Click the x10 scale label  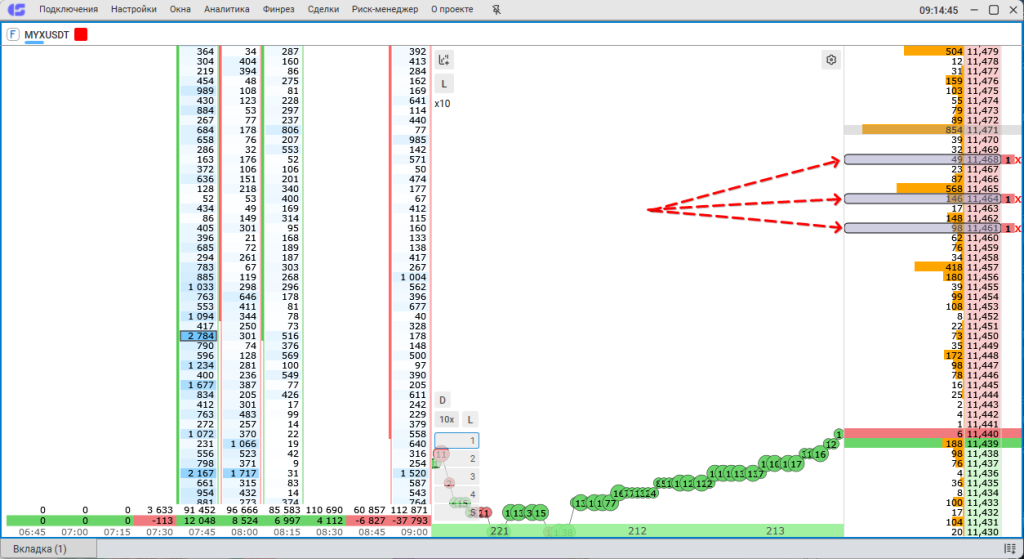[442, 103]
